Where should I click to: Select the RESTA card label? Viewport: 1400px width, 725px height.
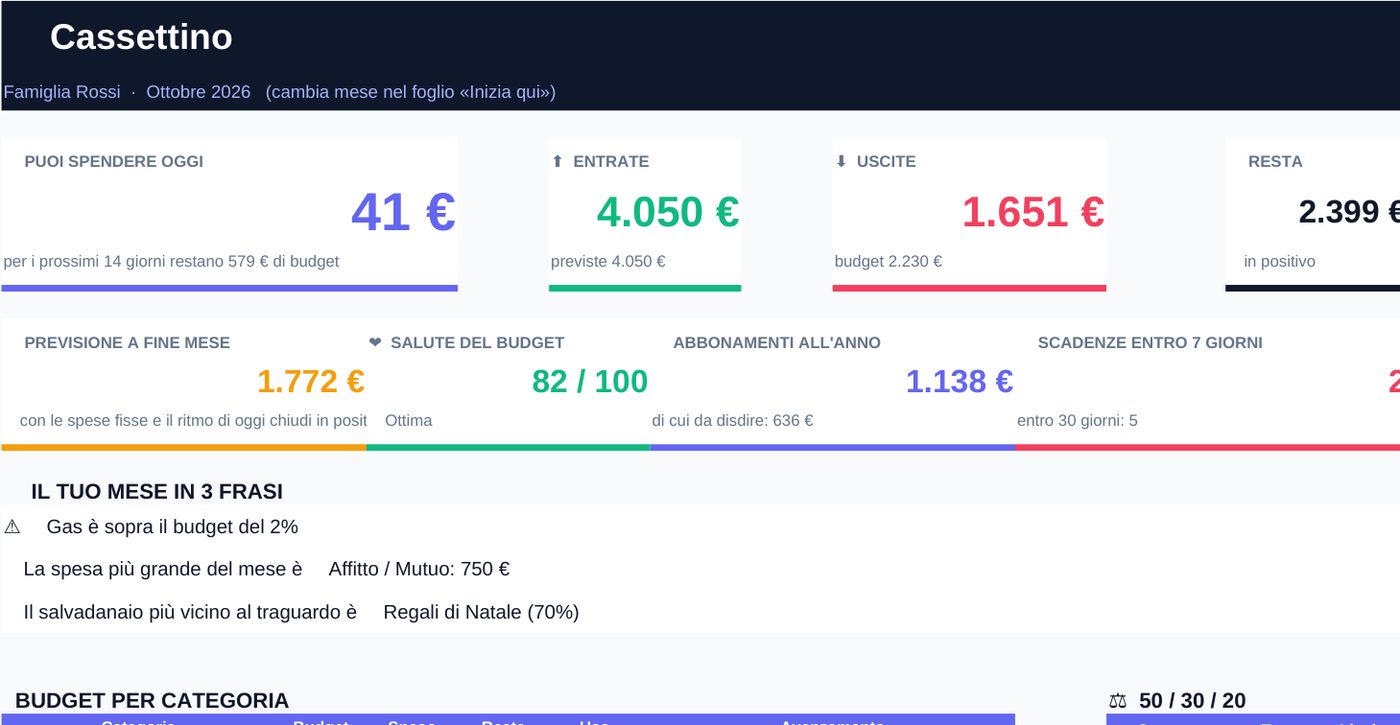point(1275,161)
